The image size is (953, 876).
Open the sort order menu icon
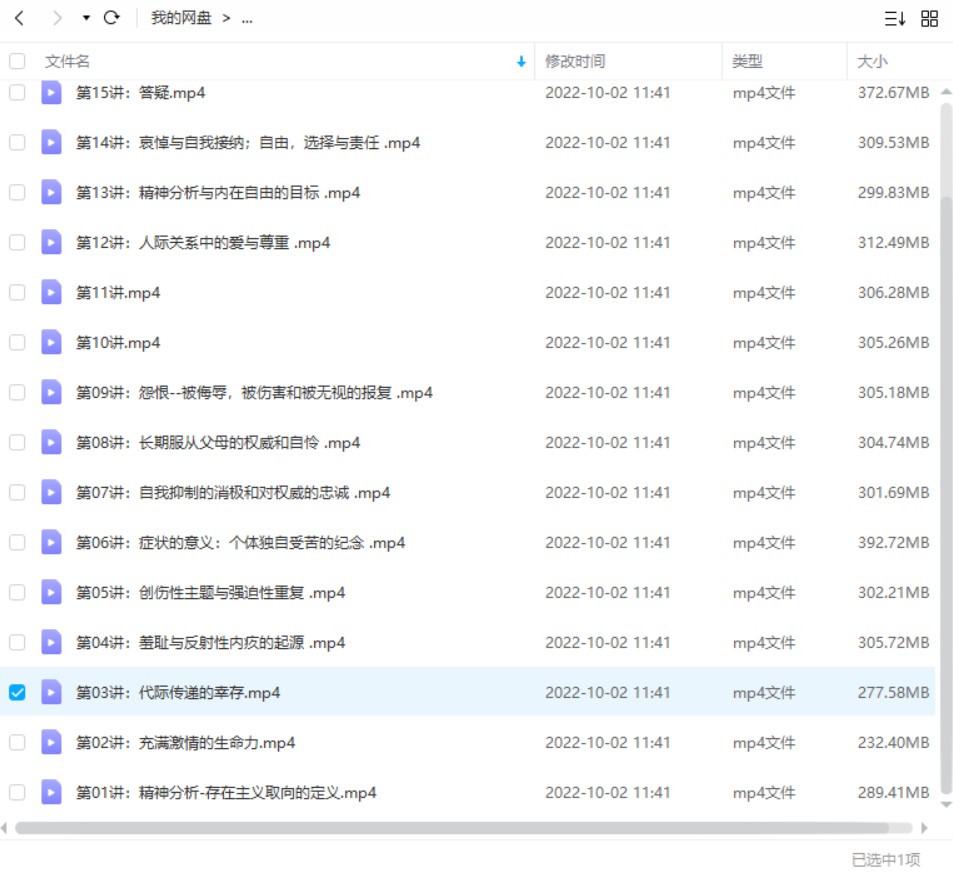click(x=895, y=19)
